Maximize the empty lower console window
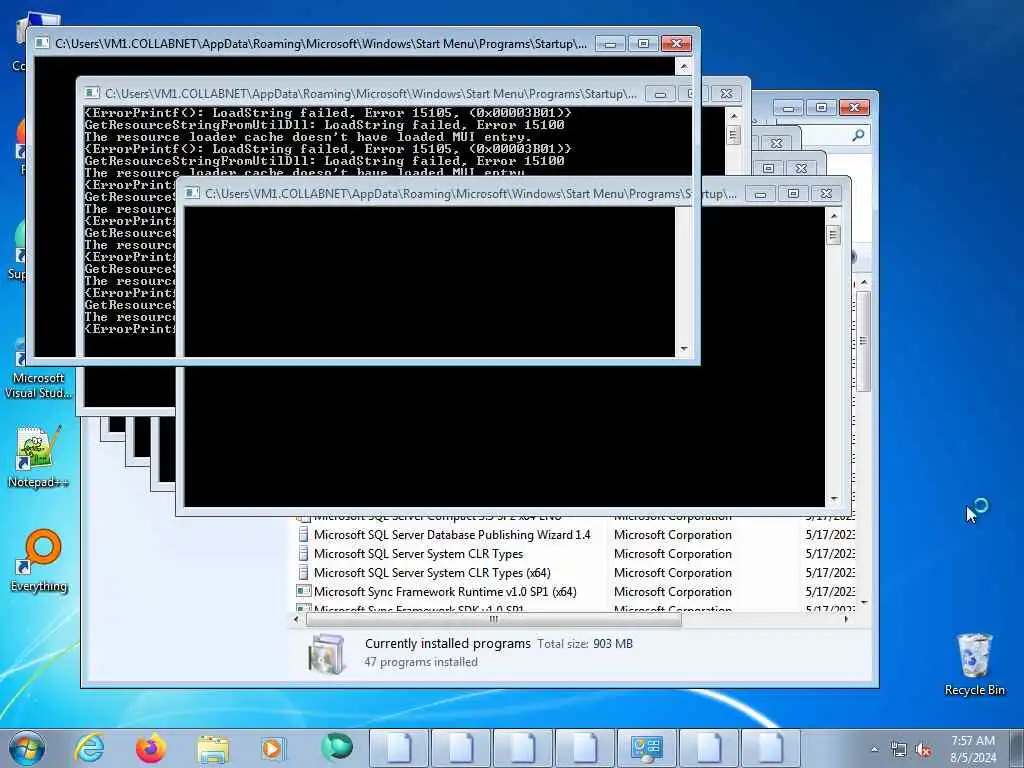Viewport: 1024px width, 768px height. [793, 193]
